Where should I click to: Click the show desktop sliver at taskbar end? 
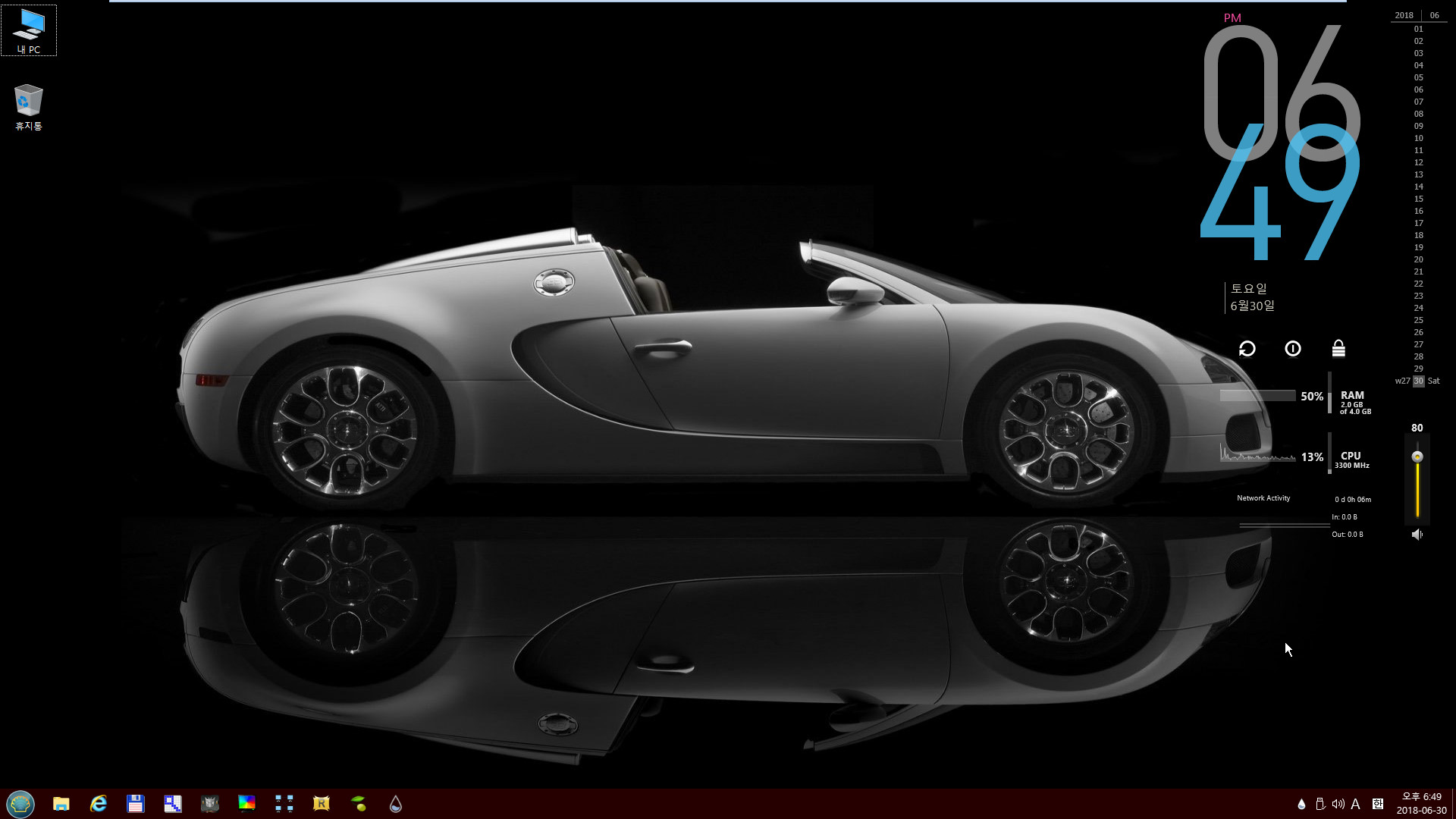tap(1453, 803)
